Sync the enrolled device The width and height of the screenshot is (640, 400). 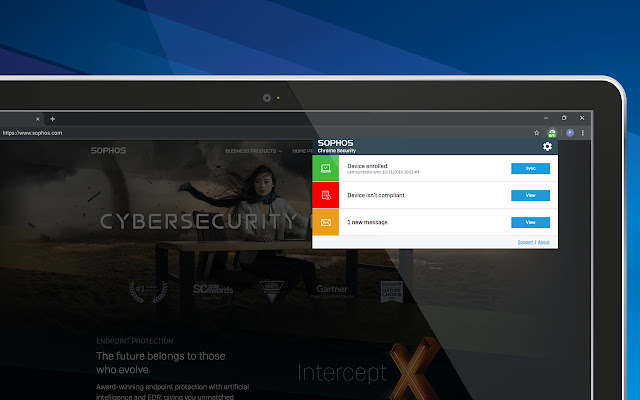click(530, 168)
